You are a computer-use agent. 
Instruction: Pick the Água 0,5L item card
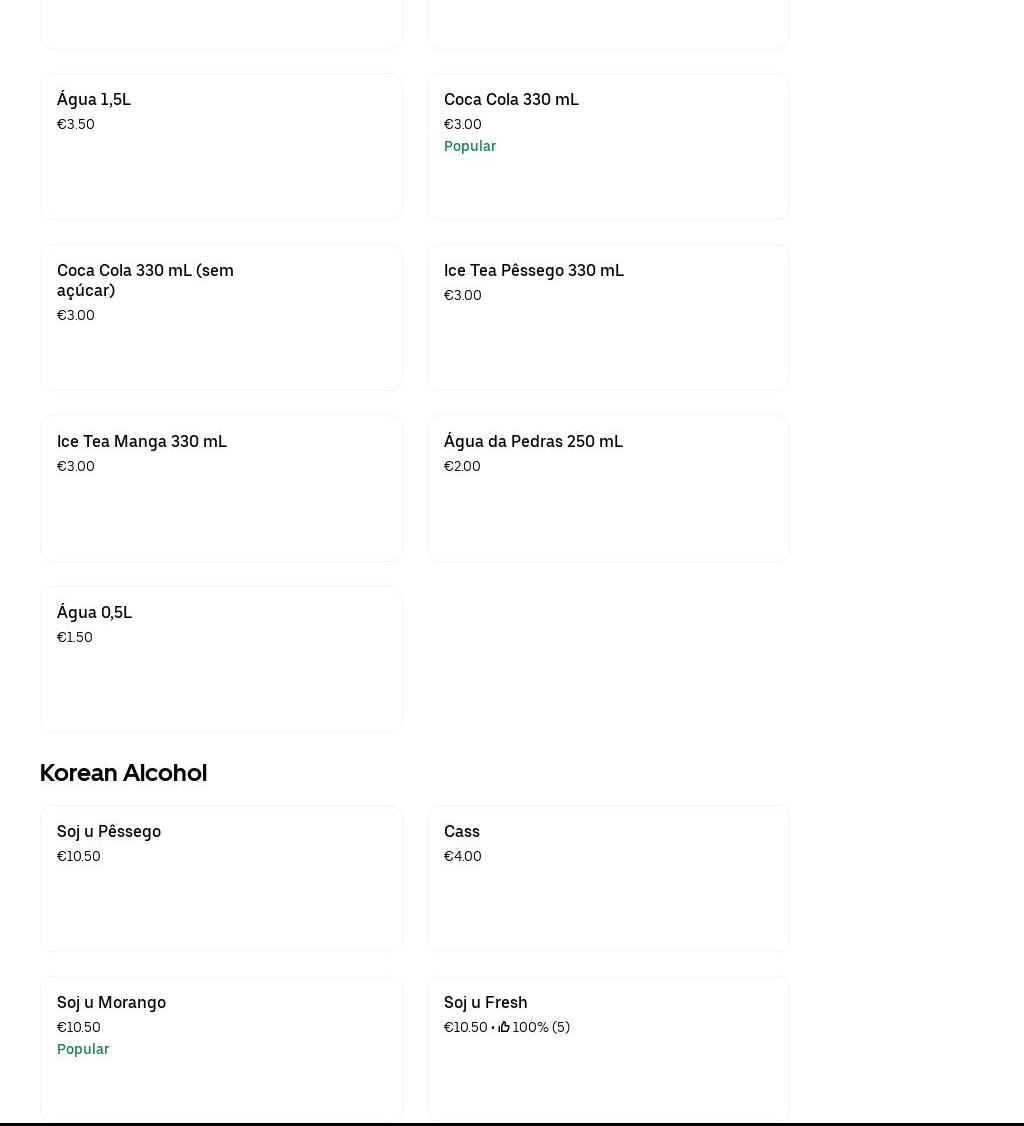coord(221,659)
